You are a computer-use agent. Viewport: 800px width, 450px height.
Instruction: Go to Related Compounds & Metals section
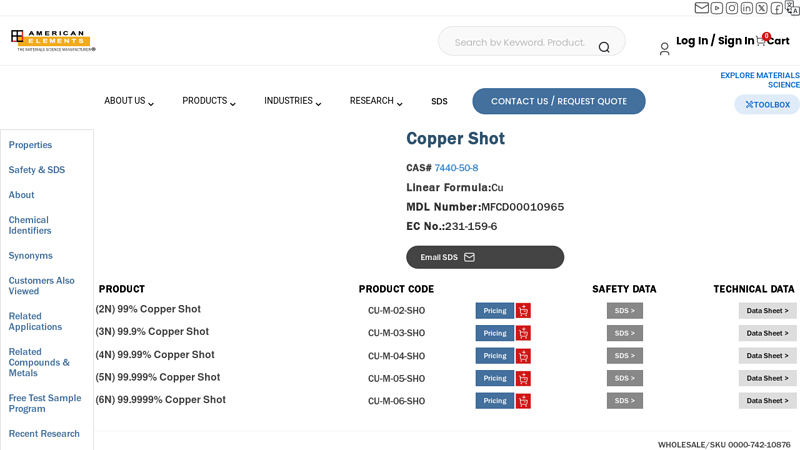39,362
